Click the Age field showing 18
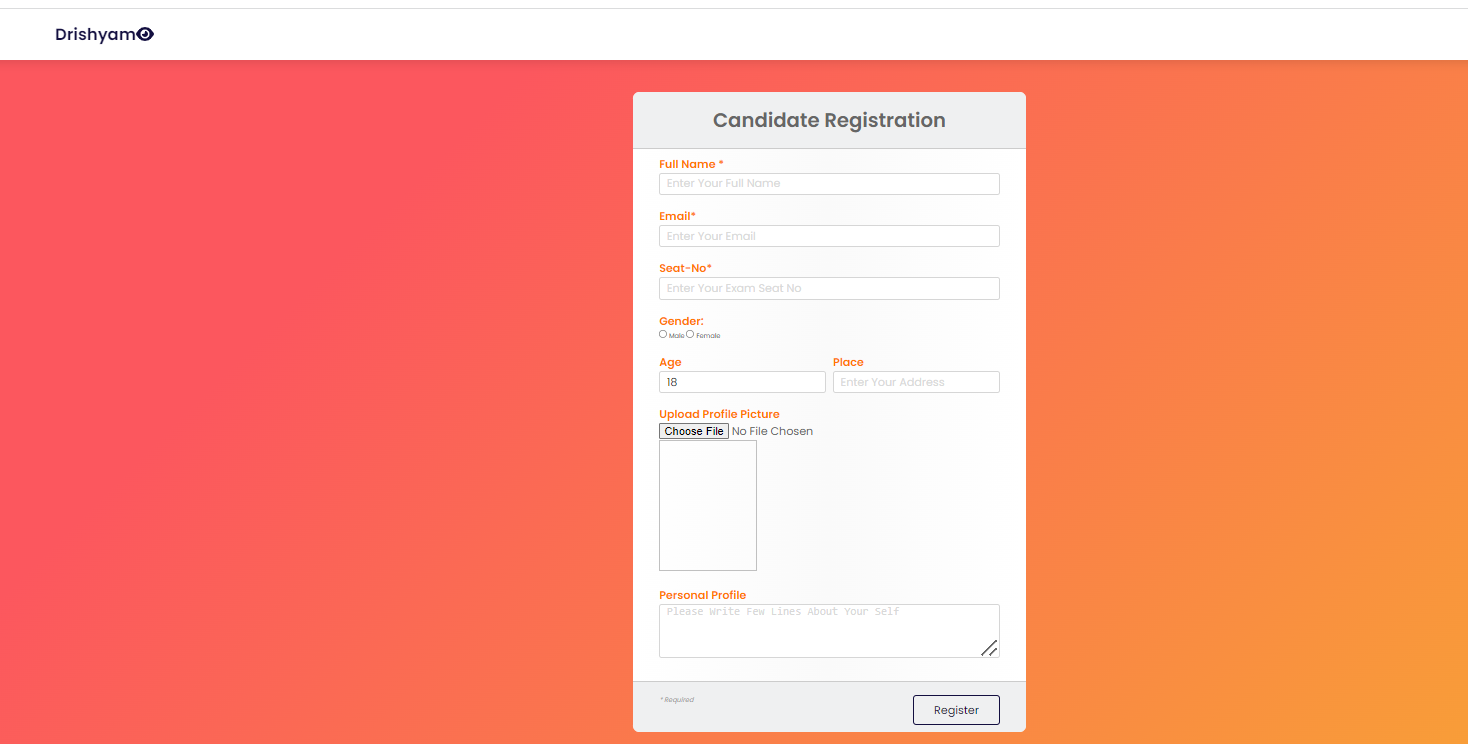 click(x=742, y=381)
